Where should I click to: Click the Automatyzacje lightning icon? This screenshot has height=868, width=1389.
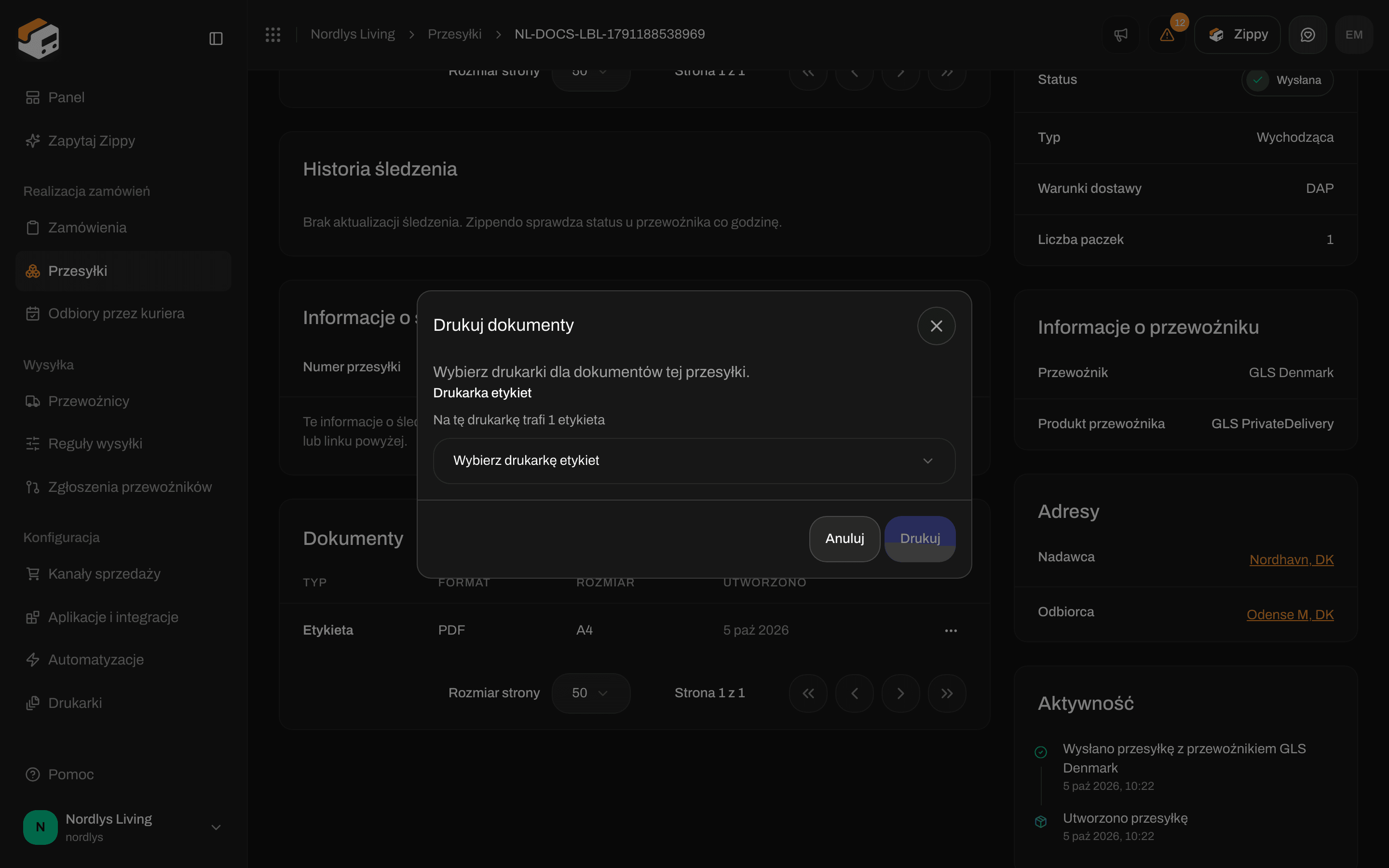click(33, 660)
